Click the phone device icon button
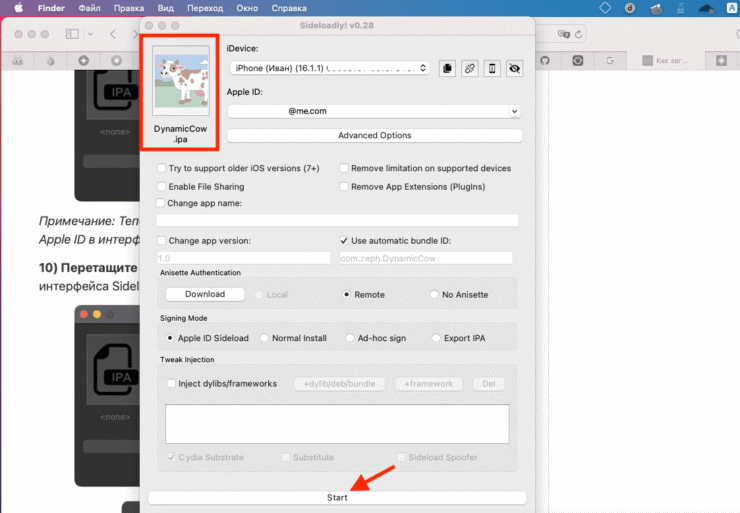This screenshot has height=513, width=740. click(492, 68)
